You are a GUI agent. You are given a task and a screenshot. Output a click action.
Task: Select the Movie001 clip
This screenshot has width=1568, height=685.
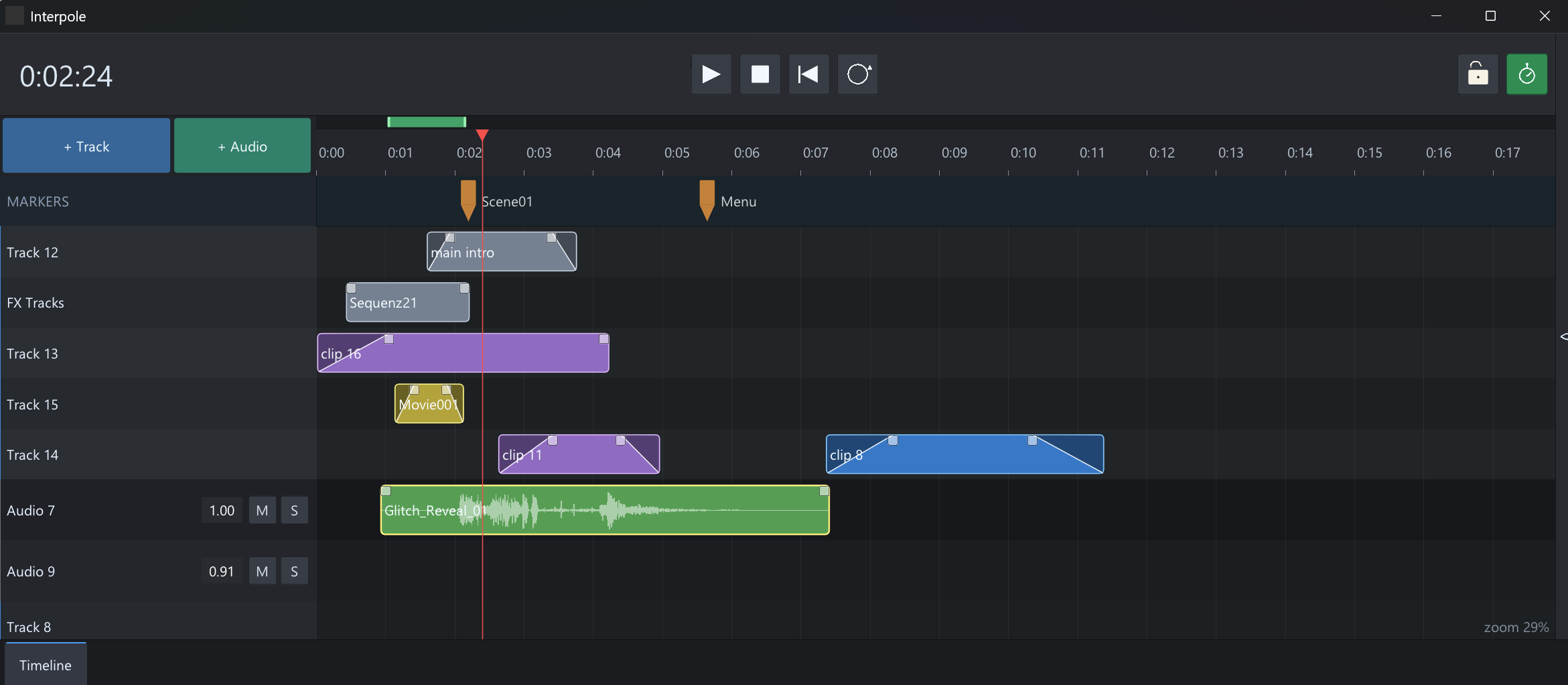tap(429, 404)
